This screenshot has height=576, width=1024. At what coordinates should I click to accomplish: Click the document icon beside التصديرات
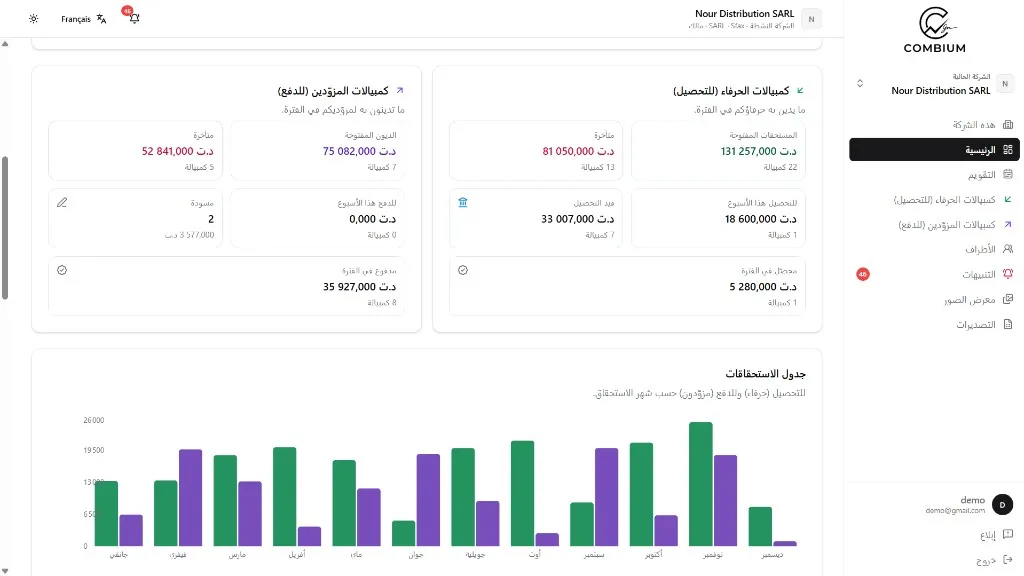(x=1008, y=324)
